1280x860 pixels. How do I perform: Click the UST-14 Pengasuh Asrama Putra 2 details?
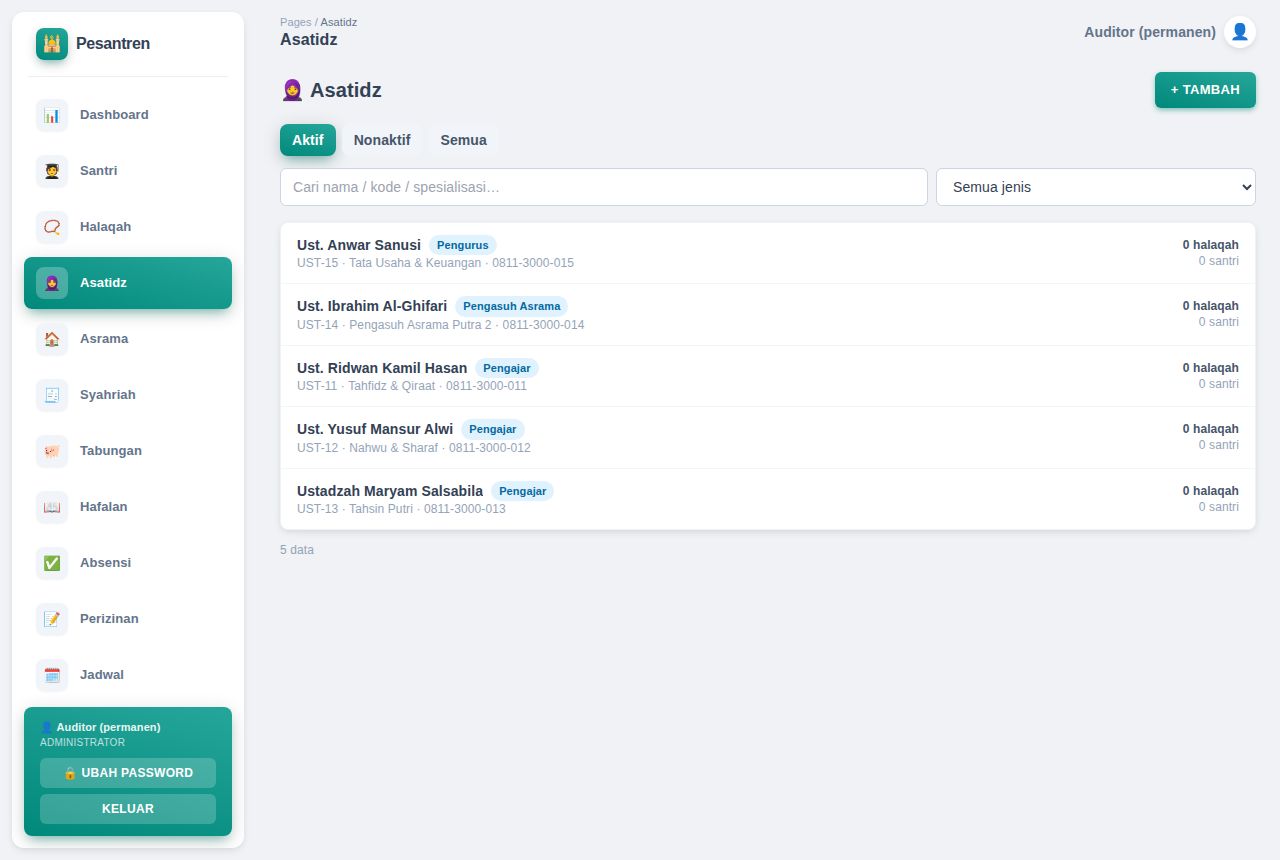pyautogui.click(x=441, y=325)
